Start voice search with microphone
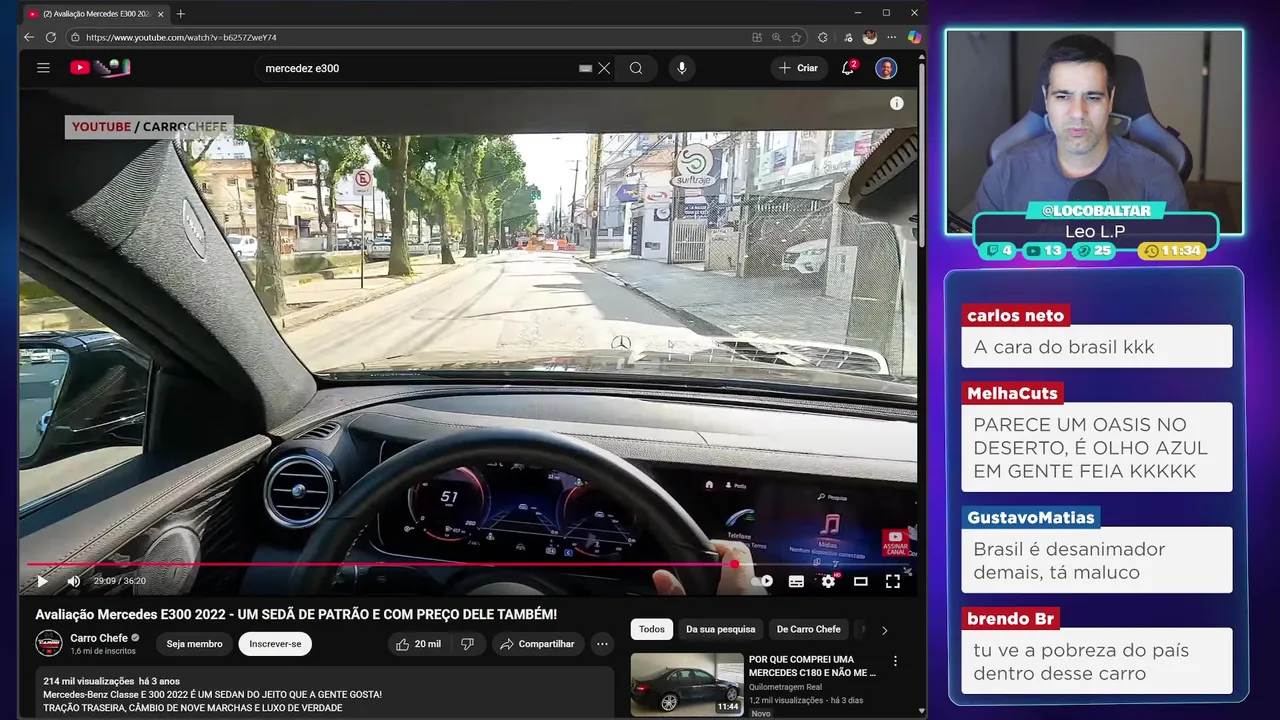The height and width of the screenshot is (720, 1280). tap(682, 68)
